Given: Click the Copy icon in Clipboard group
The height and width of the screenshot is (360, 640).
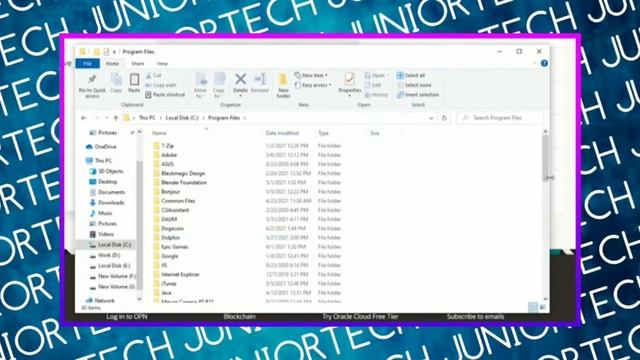Looking at the screenshot, I should (x=116, y=80).
